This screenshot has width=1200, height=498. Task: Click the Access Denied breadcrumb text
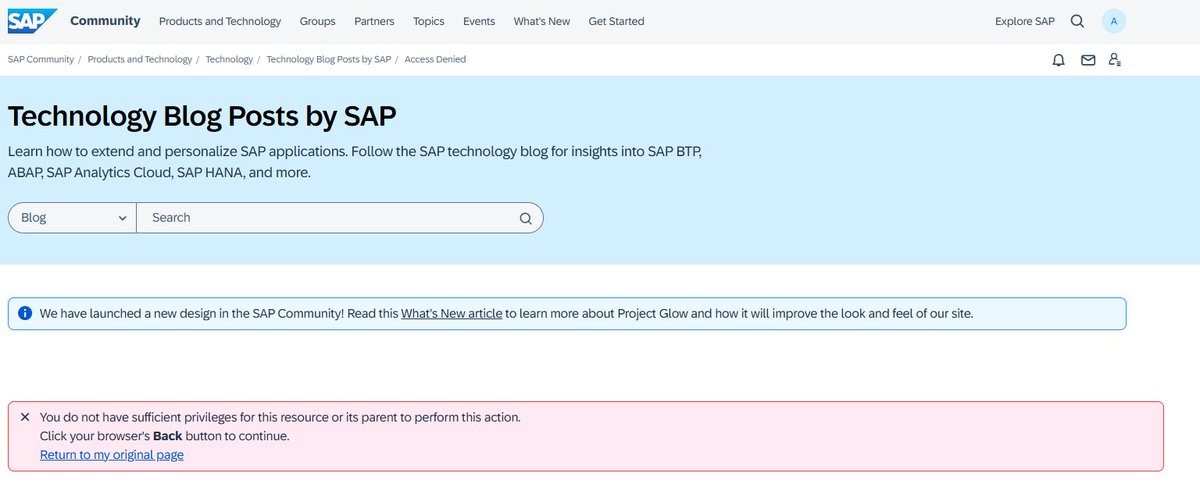tap(435, 60)
